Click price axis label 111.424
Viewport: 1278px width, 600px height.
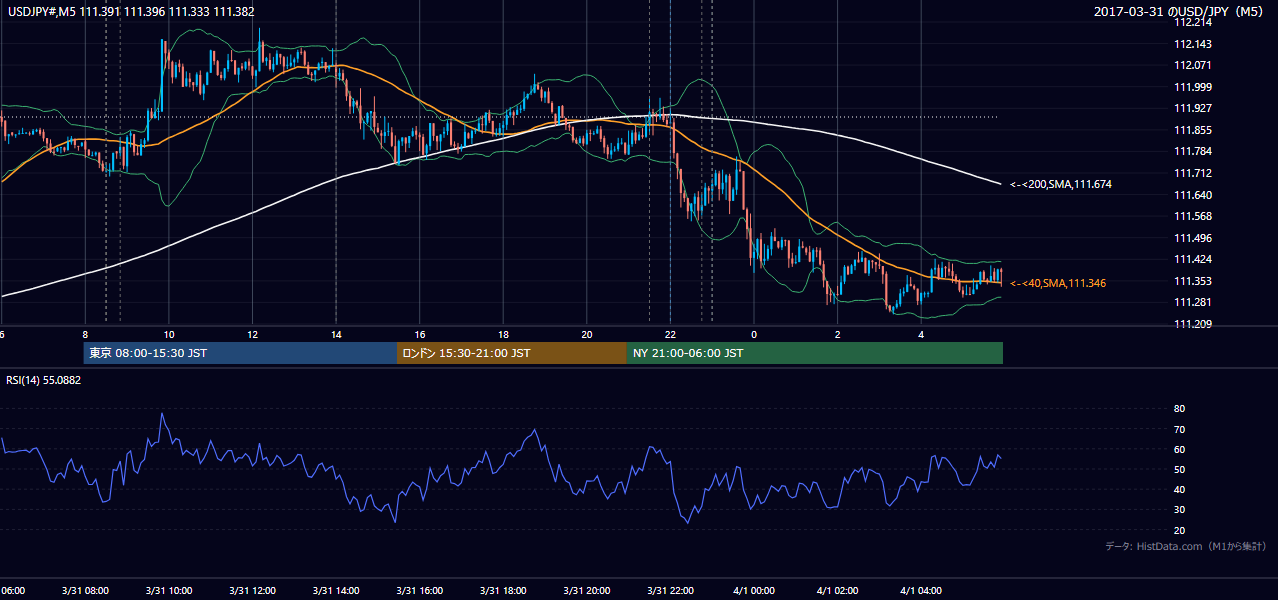pos(1193,259)
